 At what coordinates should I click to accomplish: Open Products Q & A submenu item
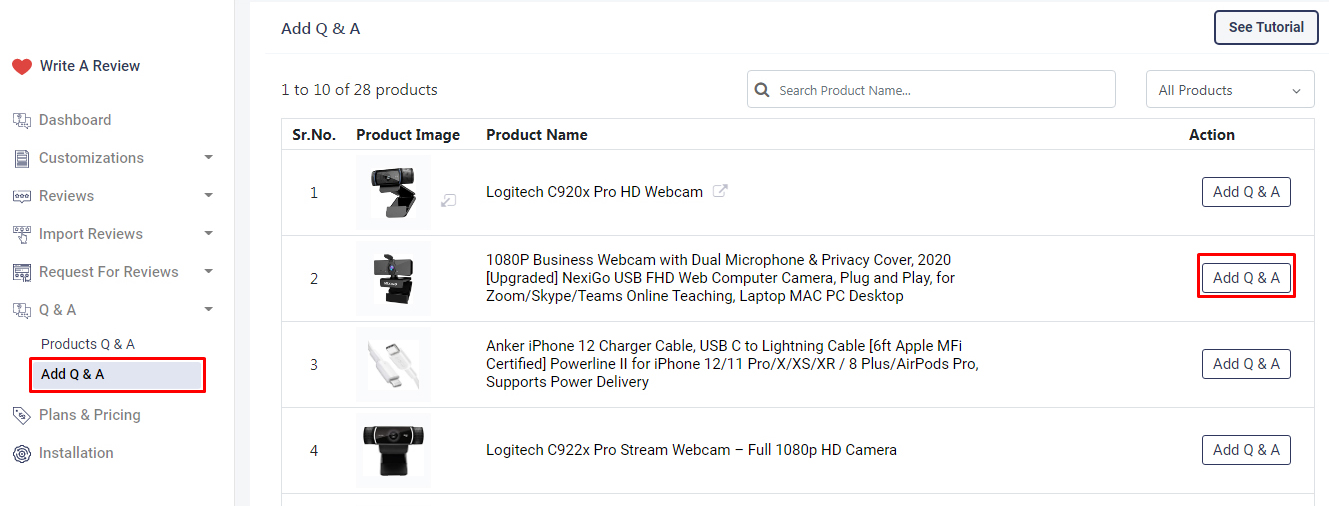[88, 344]
